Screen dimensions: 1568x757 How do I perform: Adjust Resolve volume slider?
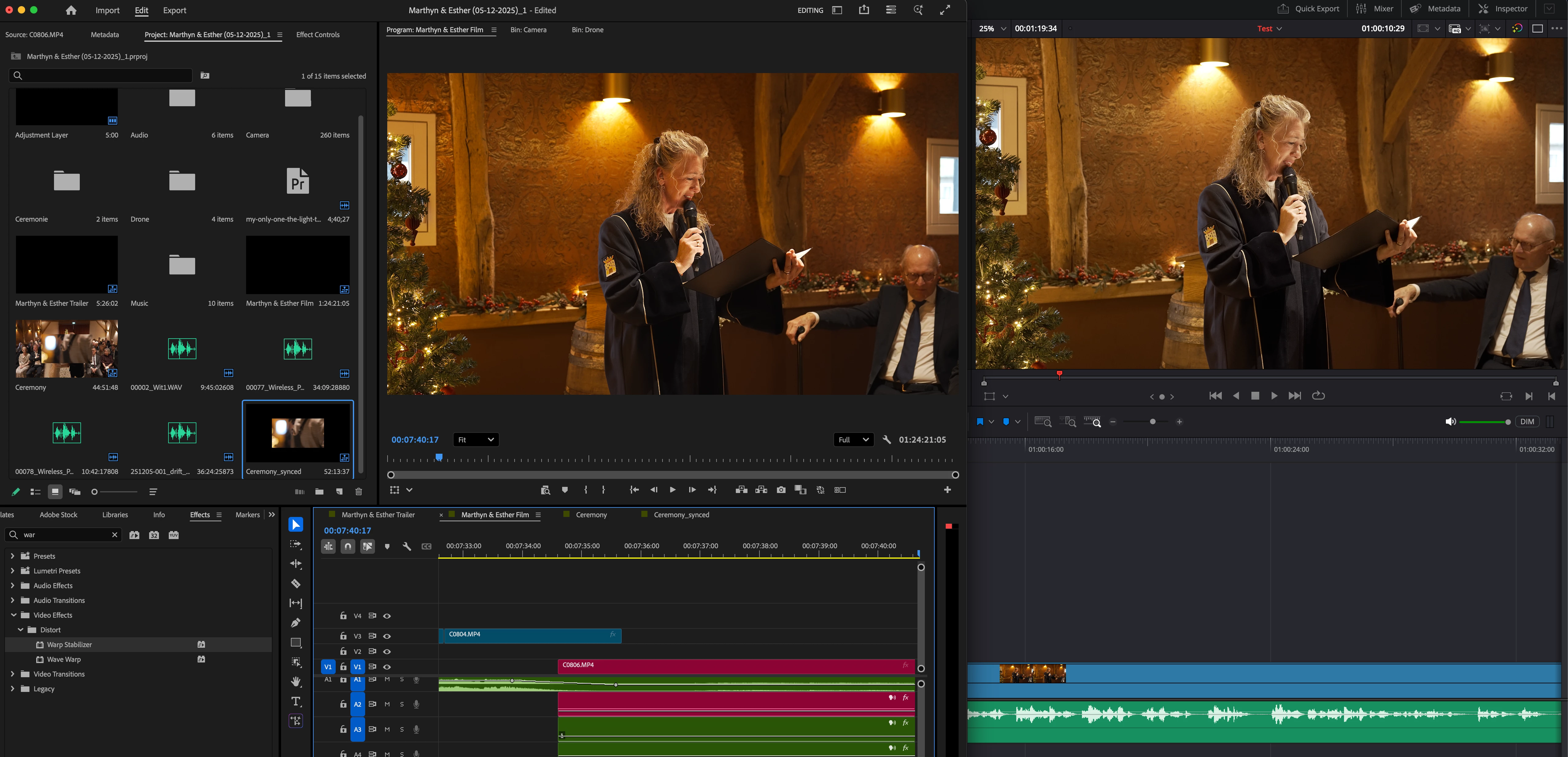click(1485, 421)
